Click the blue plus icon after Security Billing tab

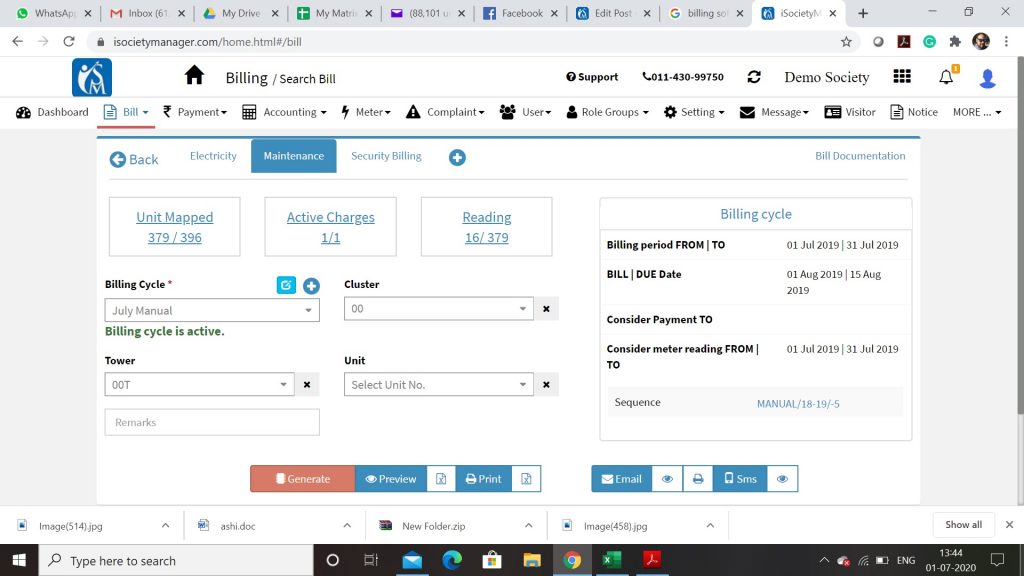457,157
